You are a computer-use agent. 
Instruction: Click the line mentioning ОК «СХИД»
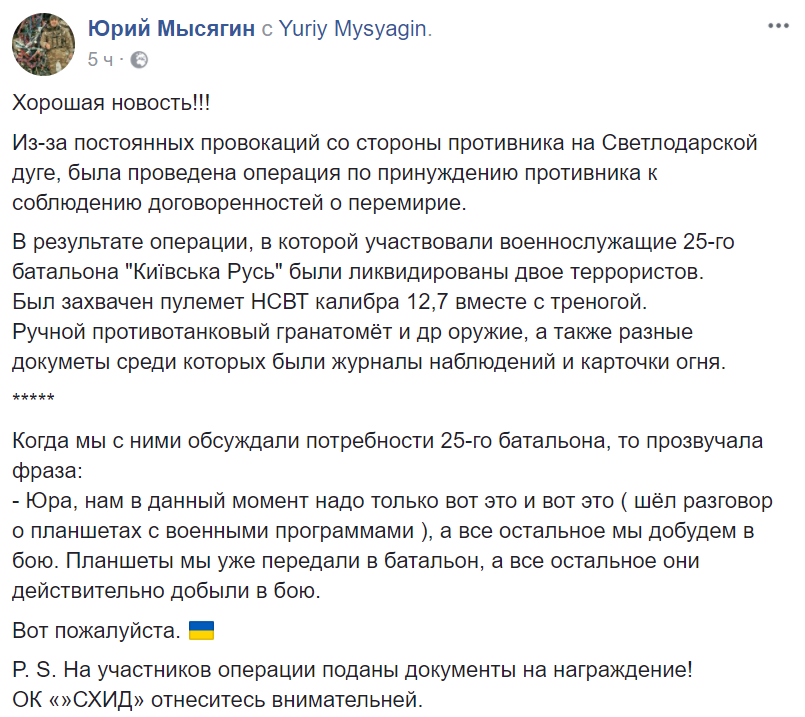(217, 700)
